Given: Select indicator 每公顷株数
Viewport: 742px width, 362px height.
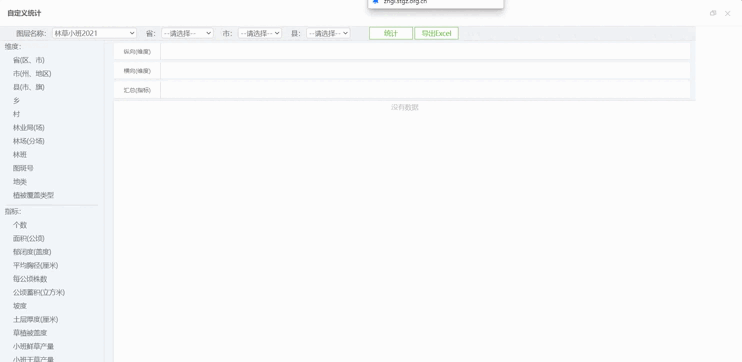Looking at the screenshot, I should click(30, 279).
